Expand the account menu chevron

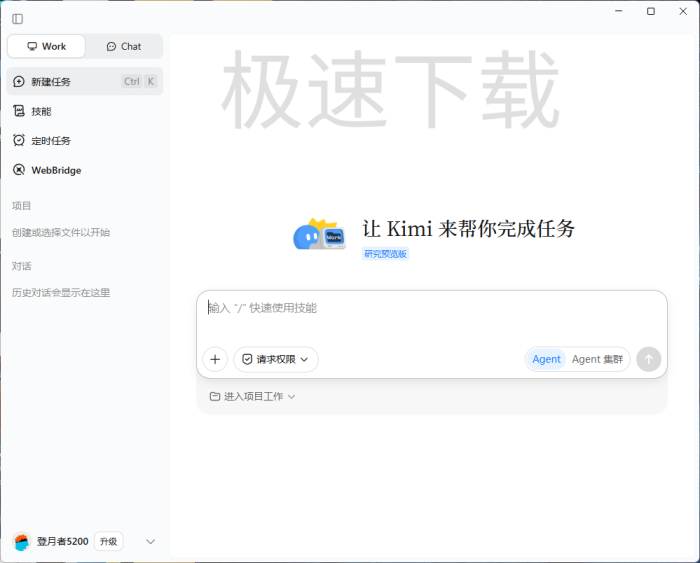click(150, 542)
